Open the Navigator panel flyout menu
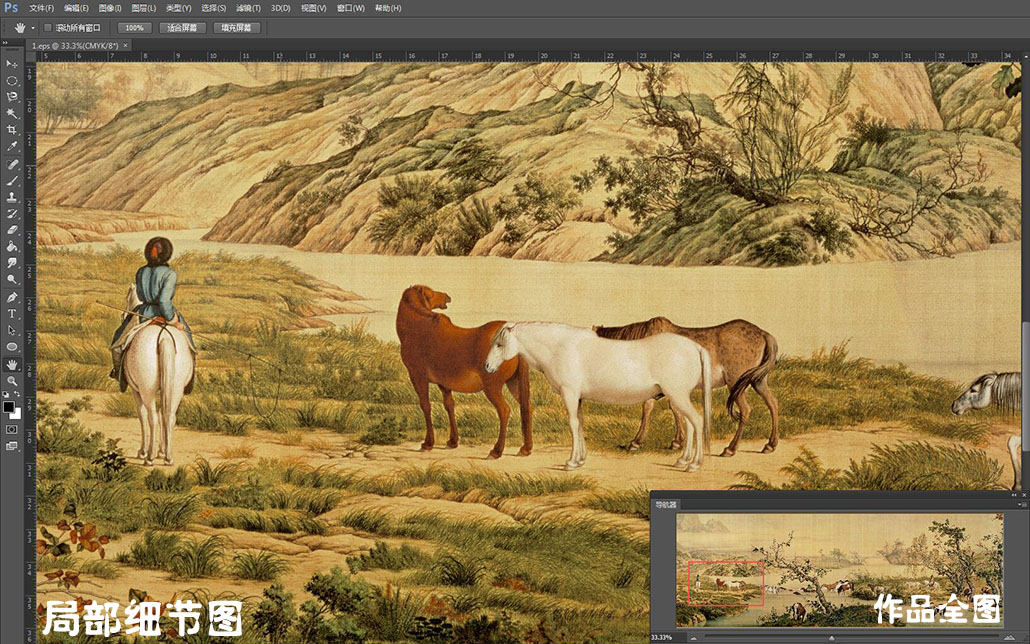This screenshot has height=644, width=1030. click(1021, 505)
